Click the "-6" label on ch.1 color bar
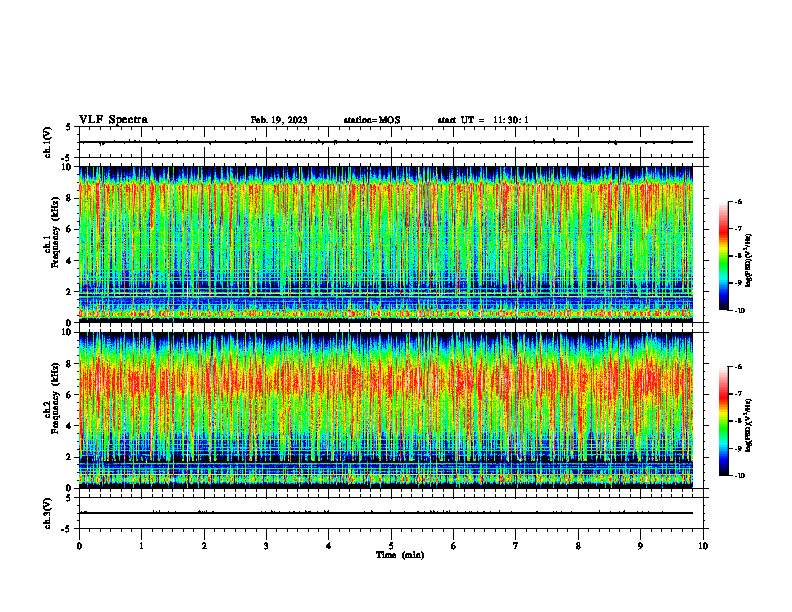 (739, 202)
